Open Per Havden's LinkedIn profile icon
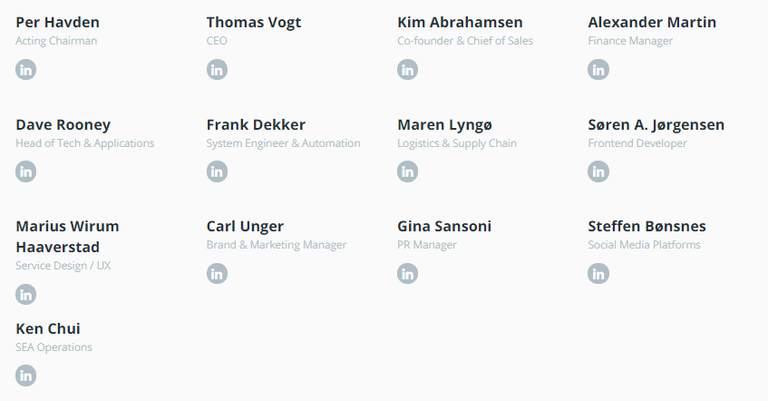The image size is (768, 401). tap(26, 70)
